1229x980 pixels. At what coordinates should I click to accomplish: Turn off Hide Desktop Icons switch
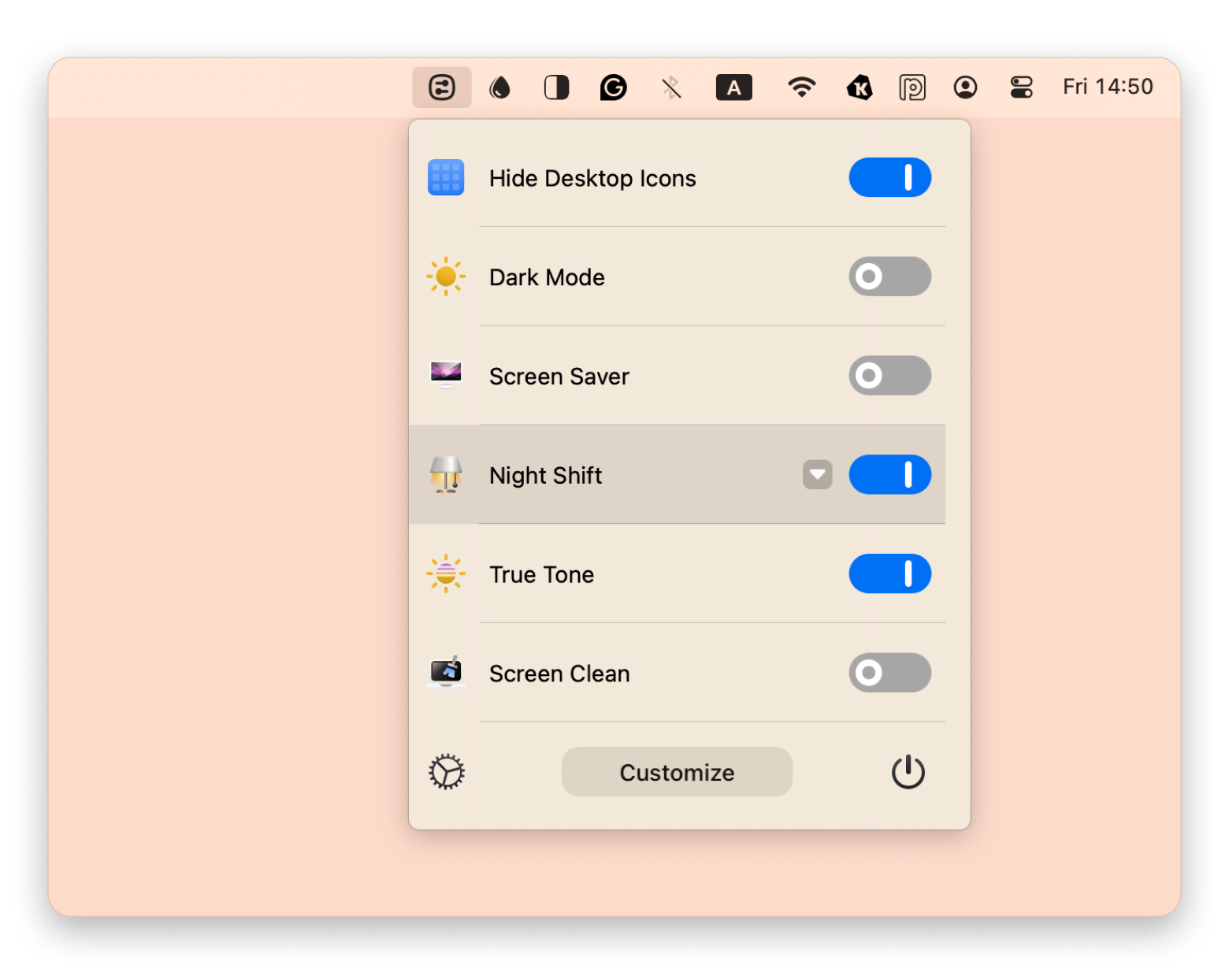(x=889, y=177)
